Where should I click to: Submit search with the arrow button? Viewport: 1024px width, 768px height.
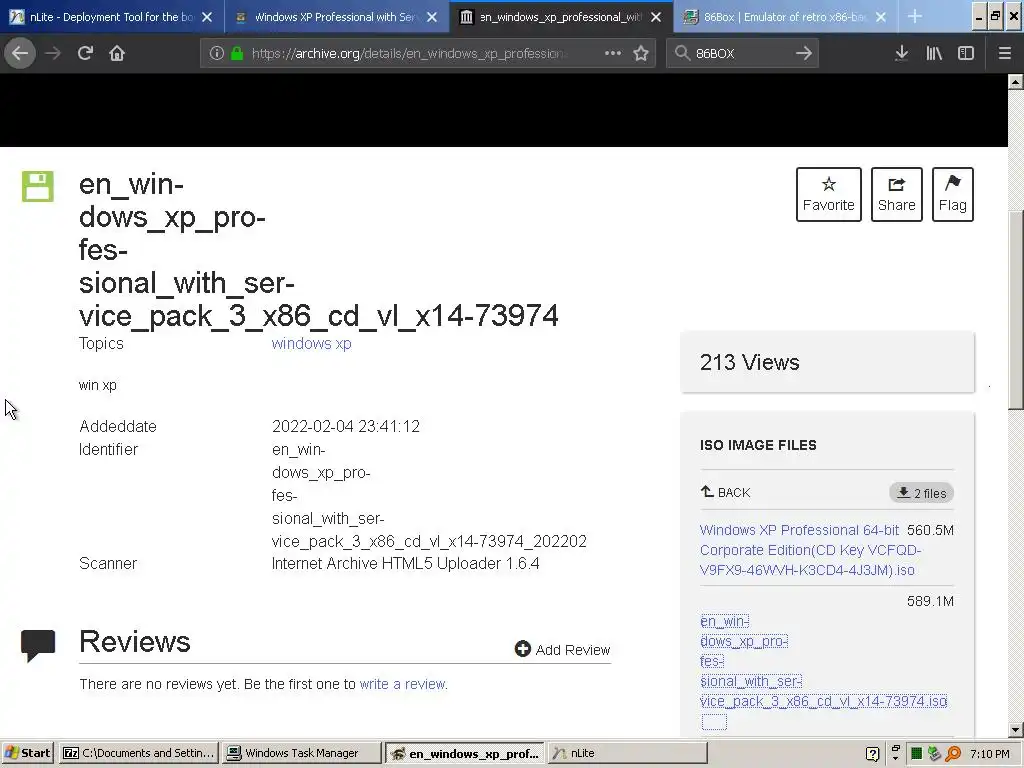coord(804,54)
